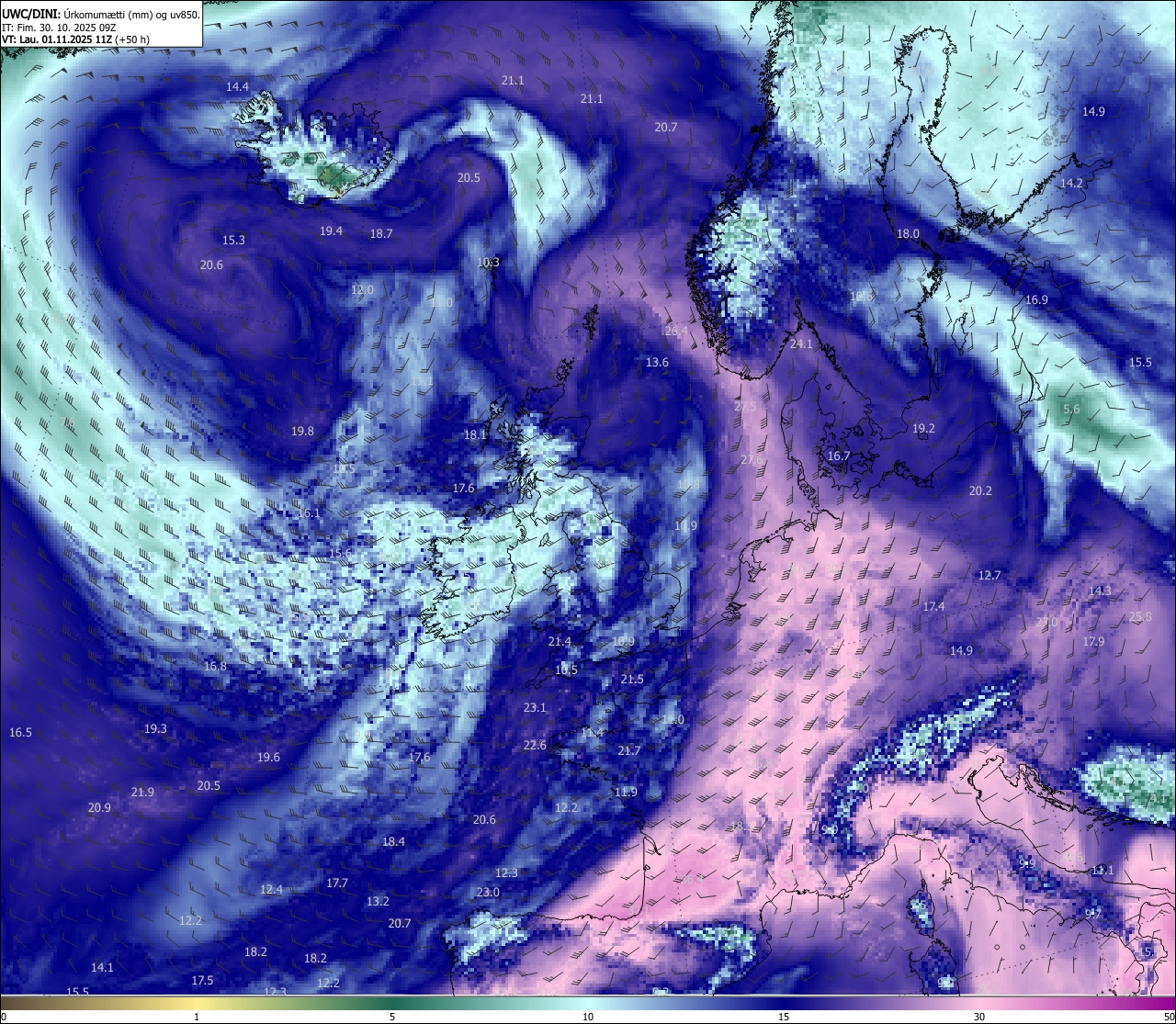Click the value 13.2 on the map

(x=378, y=901)
